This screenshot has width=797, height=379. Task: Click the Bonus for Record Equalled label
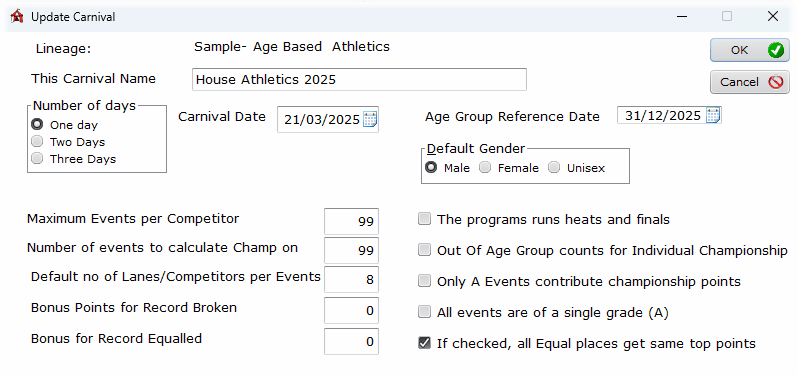click(116, 338)
